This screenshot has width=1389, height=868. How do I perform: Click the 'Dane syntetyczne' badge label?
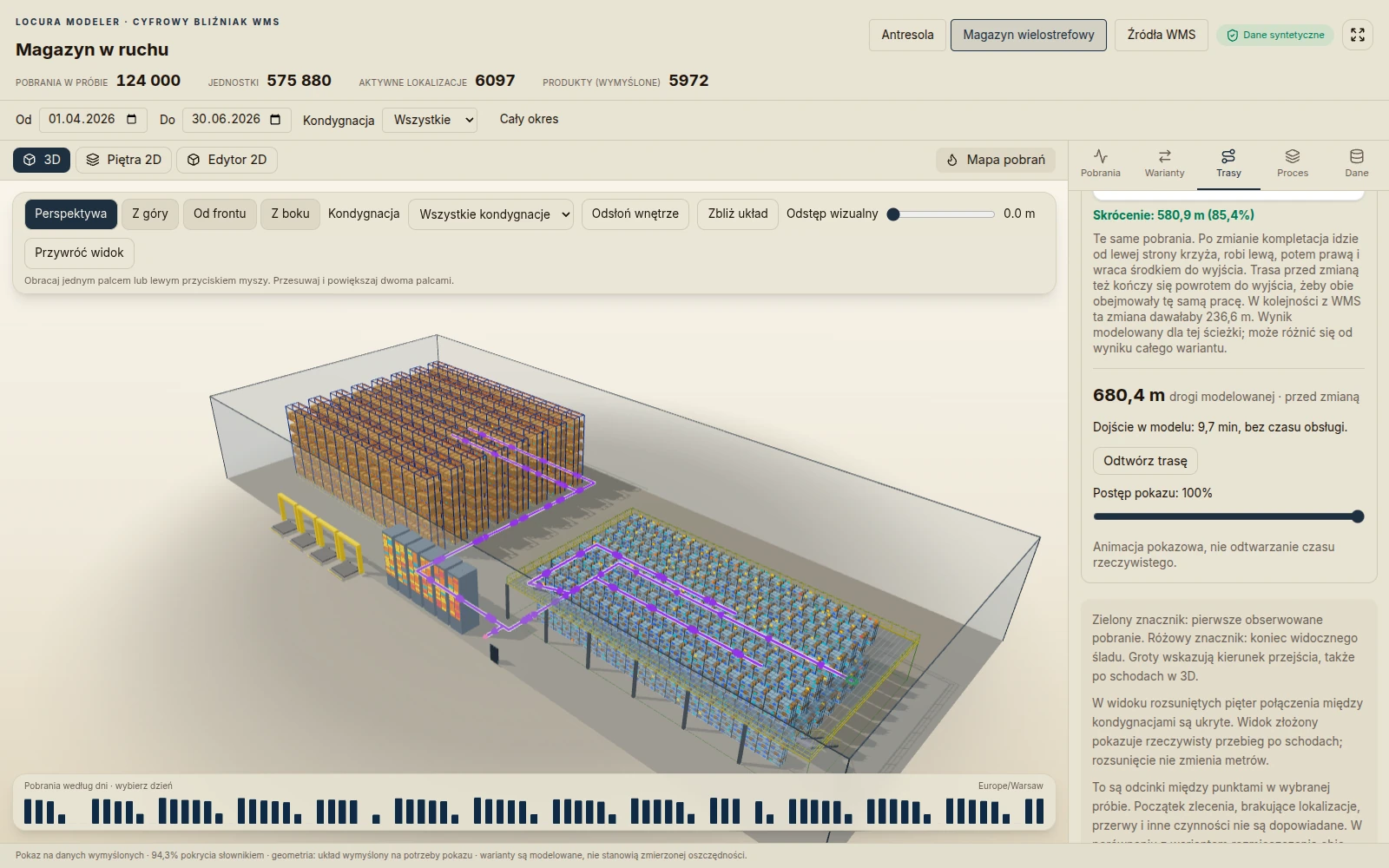coord(1283,35)
